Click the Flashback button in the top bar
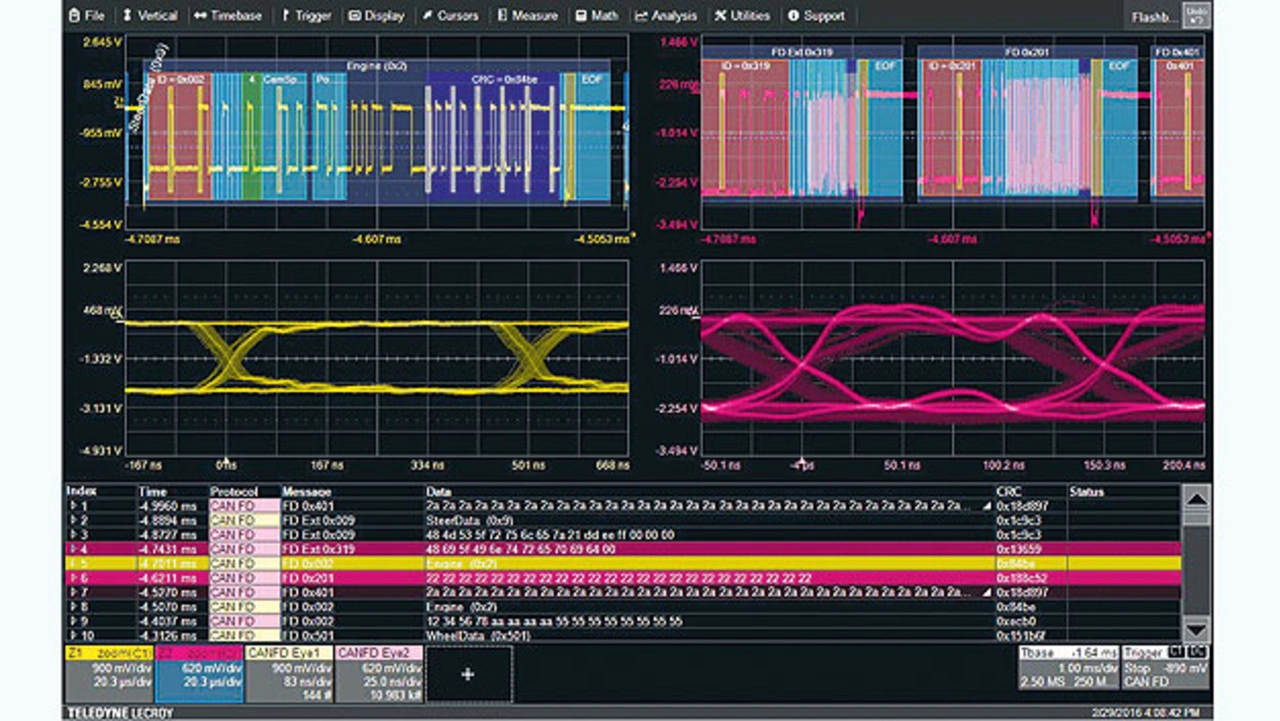The image size is (1280, 721). tap(1152, 17)
